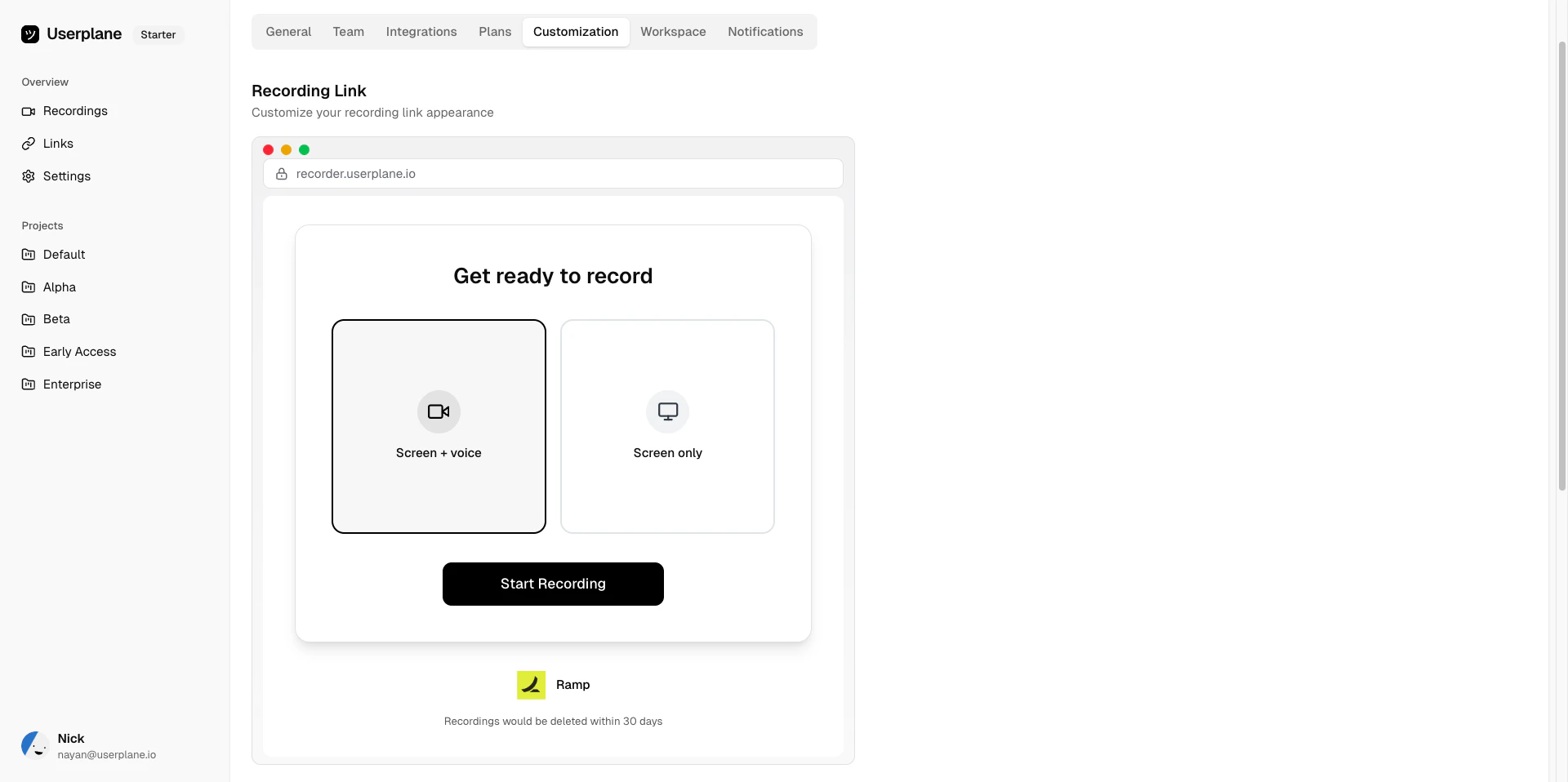Viewport: 1568px width, 782px height.
Task: Click the monitor icon in Screen only card
Action: [x=668, y=411]
